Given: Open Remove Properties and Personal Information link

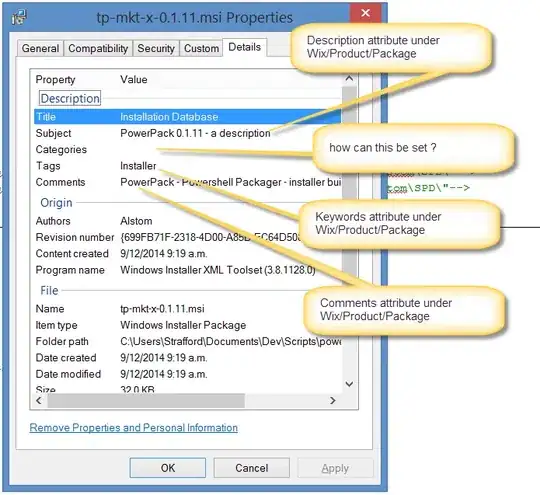Looking at the screenshot, I should pyautogui.click(x=134, y=427).
